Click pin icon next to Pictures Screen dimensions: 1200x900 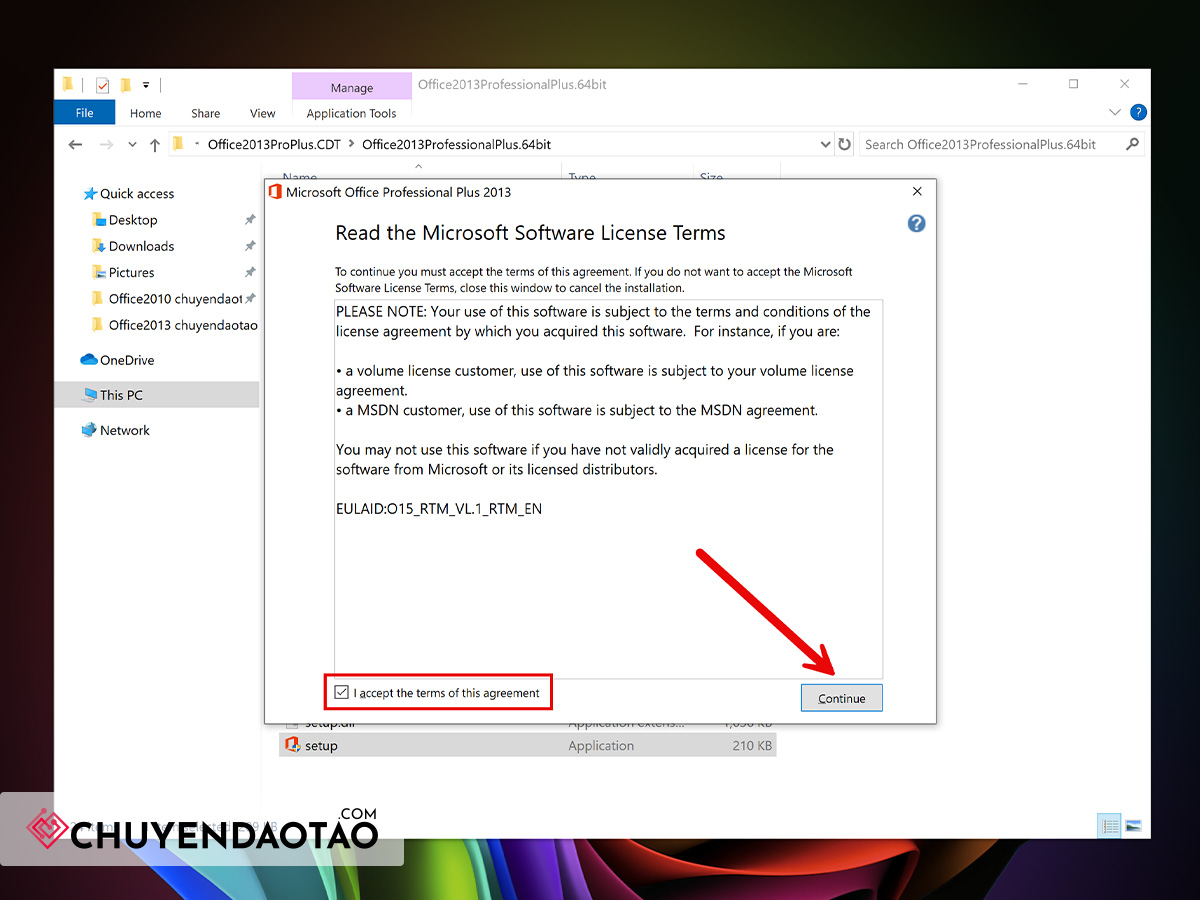[250, 272]
